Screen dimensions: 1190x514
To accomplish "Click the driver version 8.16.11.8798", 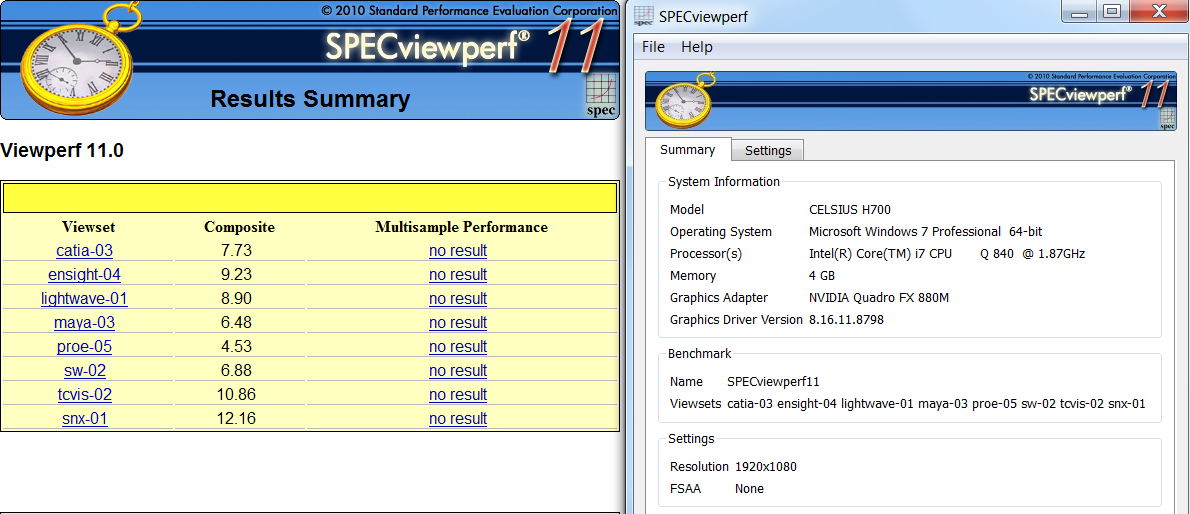I will 846,320.
